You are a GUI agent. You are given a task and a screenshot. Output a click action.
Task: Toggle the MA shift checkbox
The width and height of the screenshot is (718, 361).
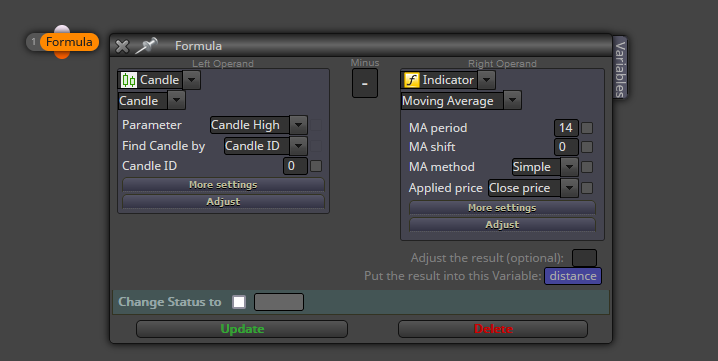[587, 147]
